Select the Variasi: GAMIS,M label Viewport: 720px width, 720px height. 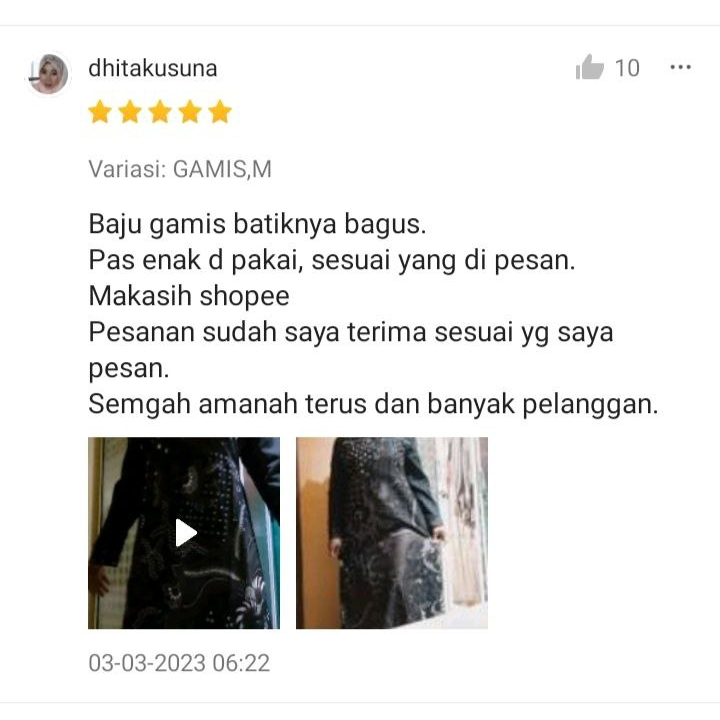(x=180, y=169)
